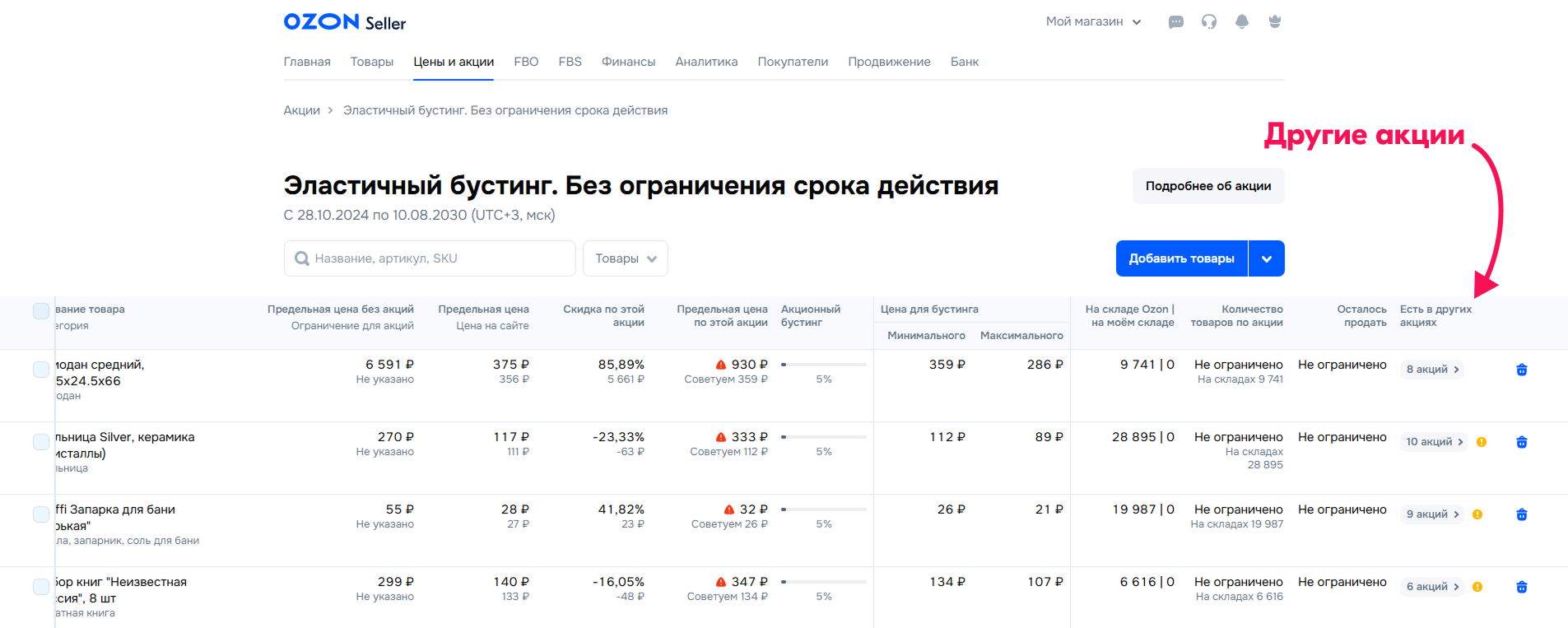Switch to the Финансы tab
1568x628 pixels.
click(628, 62)
